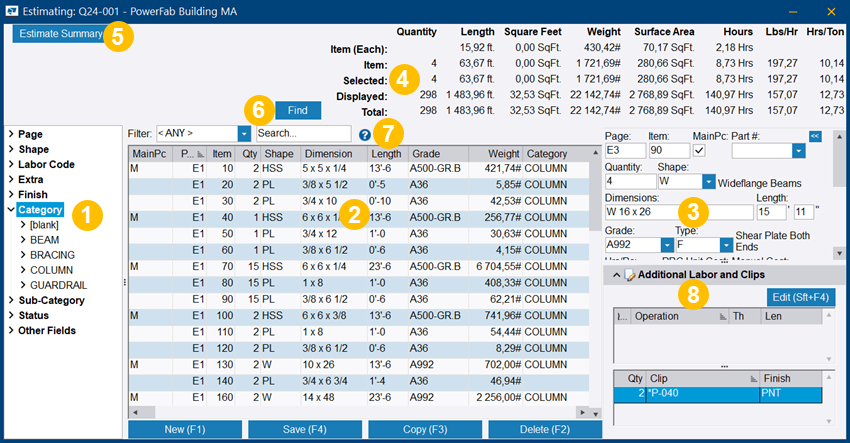Click the Length feet field
850x443 pixels.
(x=771, y=212)
